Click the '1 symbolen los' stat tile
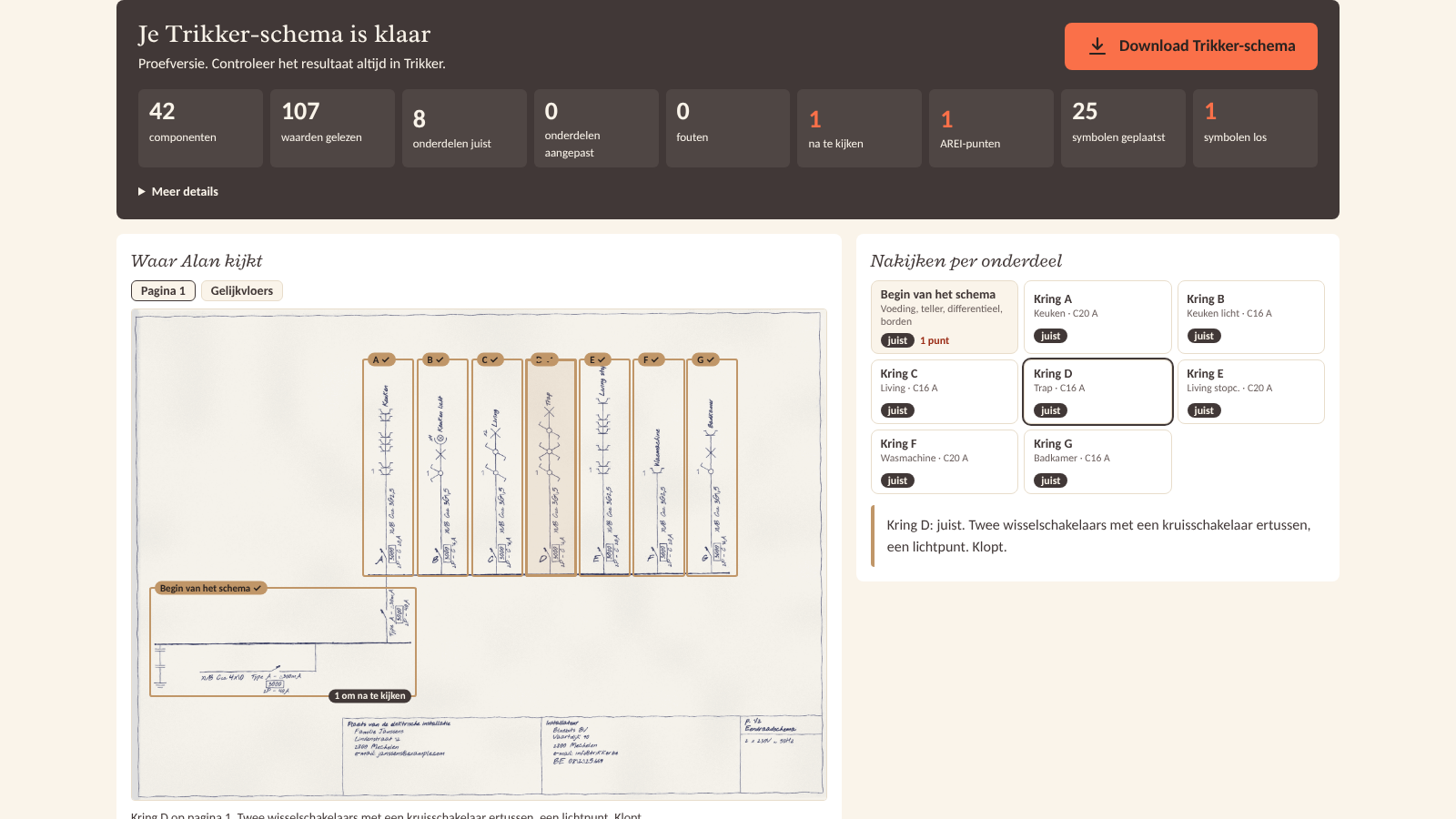 1255,128
